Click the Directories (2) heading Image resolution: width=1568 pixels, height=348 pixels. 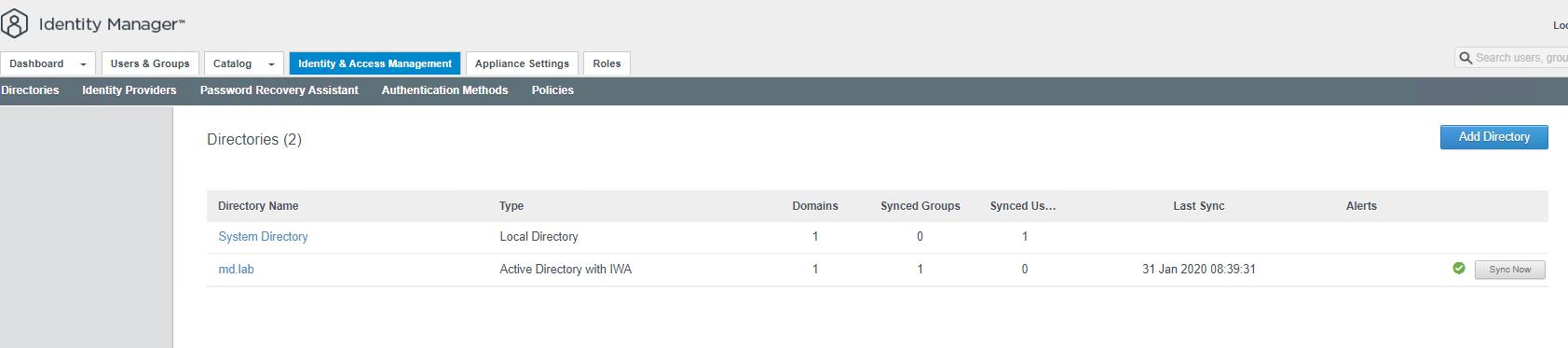pos(254,139)
